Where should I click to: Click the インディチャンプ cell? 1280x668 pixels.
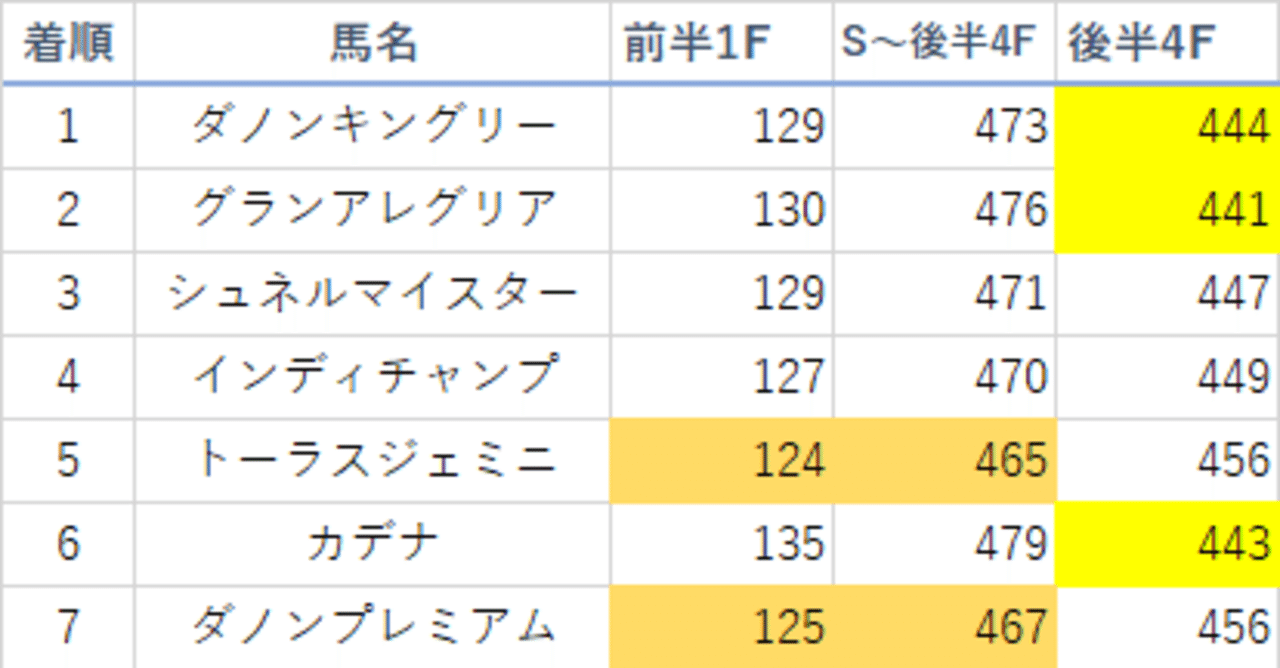coord(372,377)
